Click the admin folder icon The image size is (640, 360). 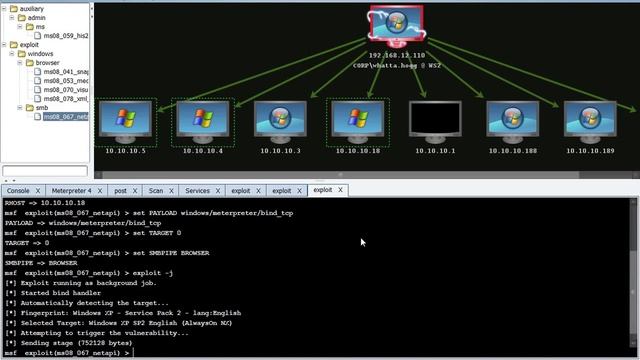(22, 18)
